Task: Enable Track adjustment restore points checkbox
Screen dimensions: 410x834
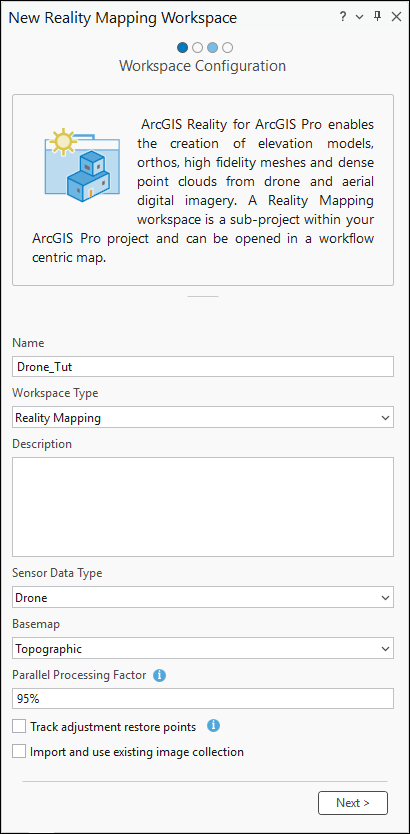Action: point(19,726)
